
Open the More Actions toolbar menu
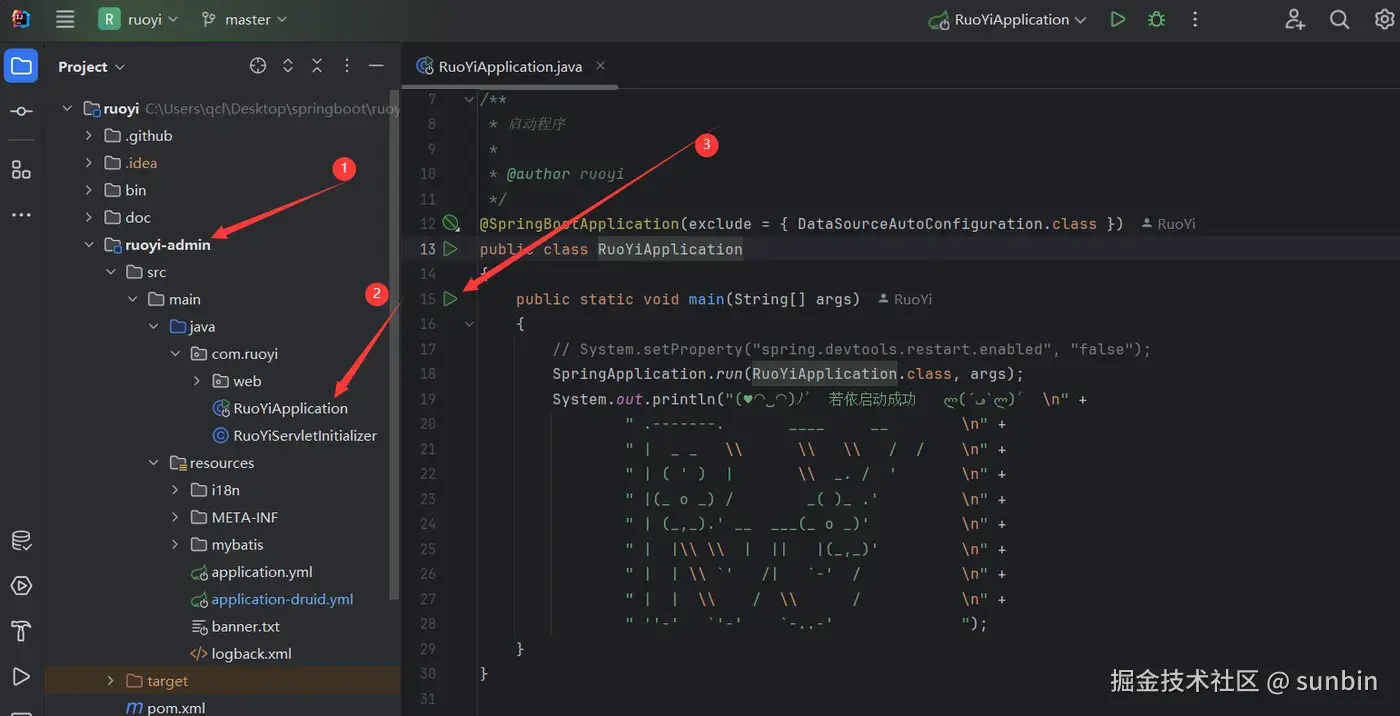pyautogui.click(x=1195, y=19)
